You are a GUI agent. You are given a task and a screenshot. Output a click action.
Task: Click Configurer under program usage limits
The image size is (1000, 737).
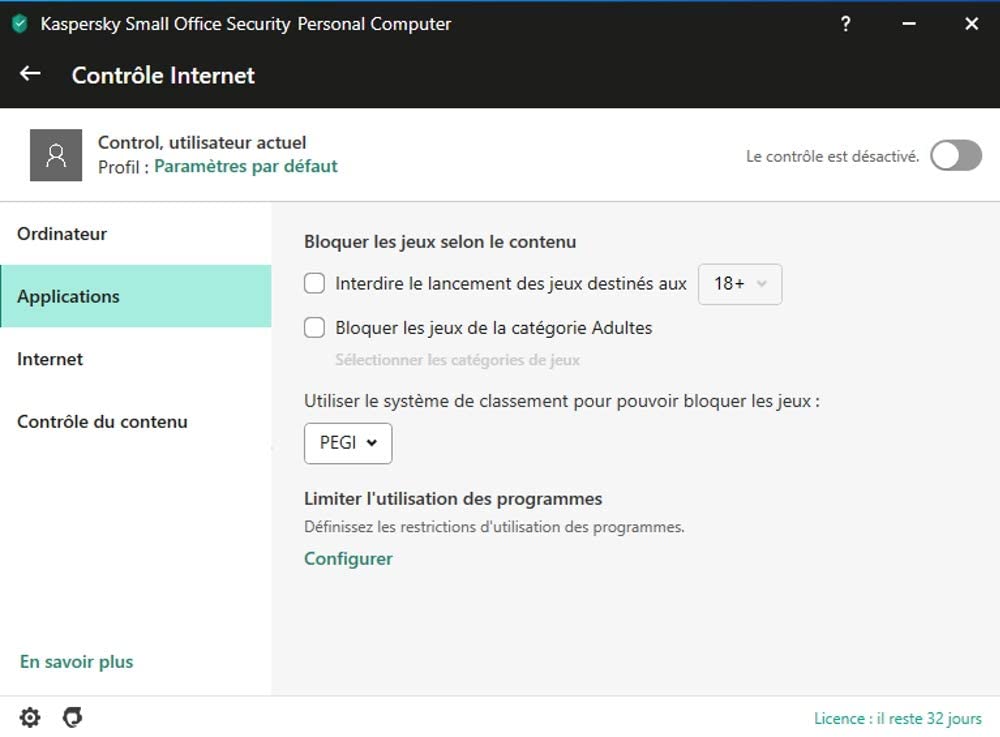[348, 559]
